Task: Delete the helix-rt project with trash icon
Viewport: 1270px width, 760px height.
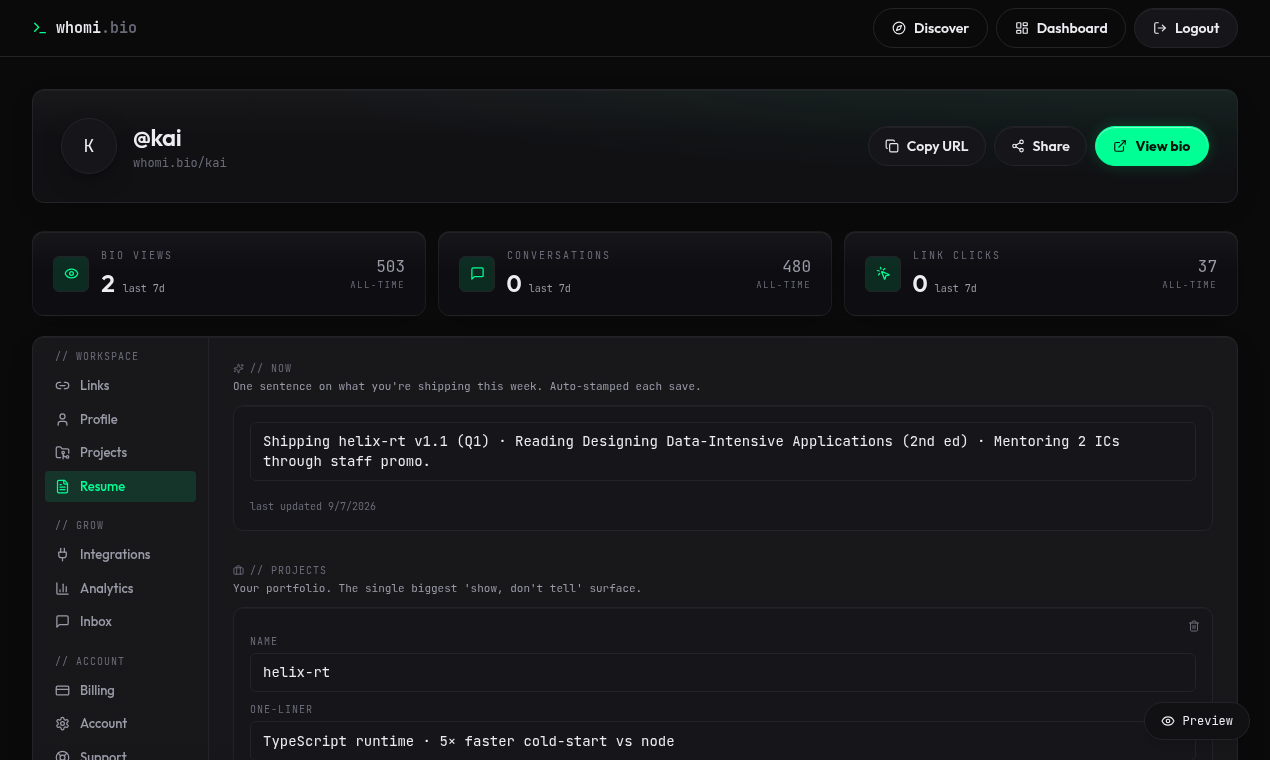Action: (1193, 626)
